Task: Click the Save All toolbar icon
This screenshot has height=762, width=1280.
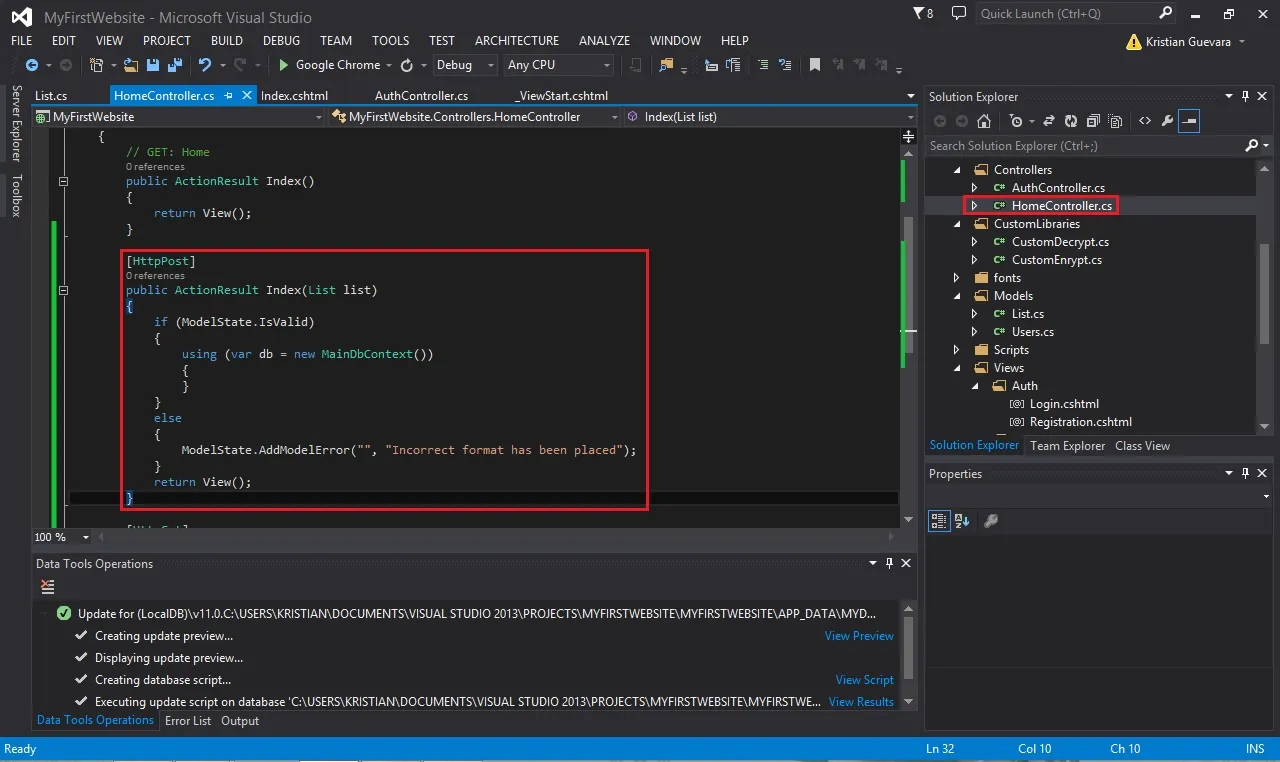Action: 173,65
